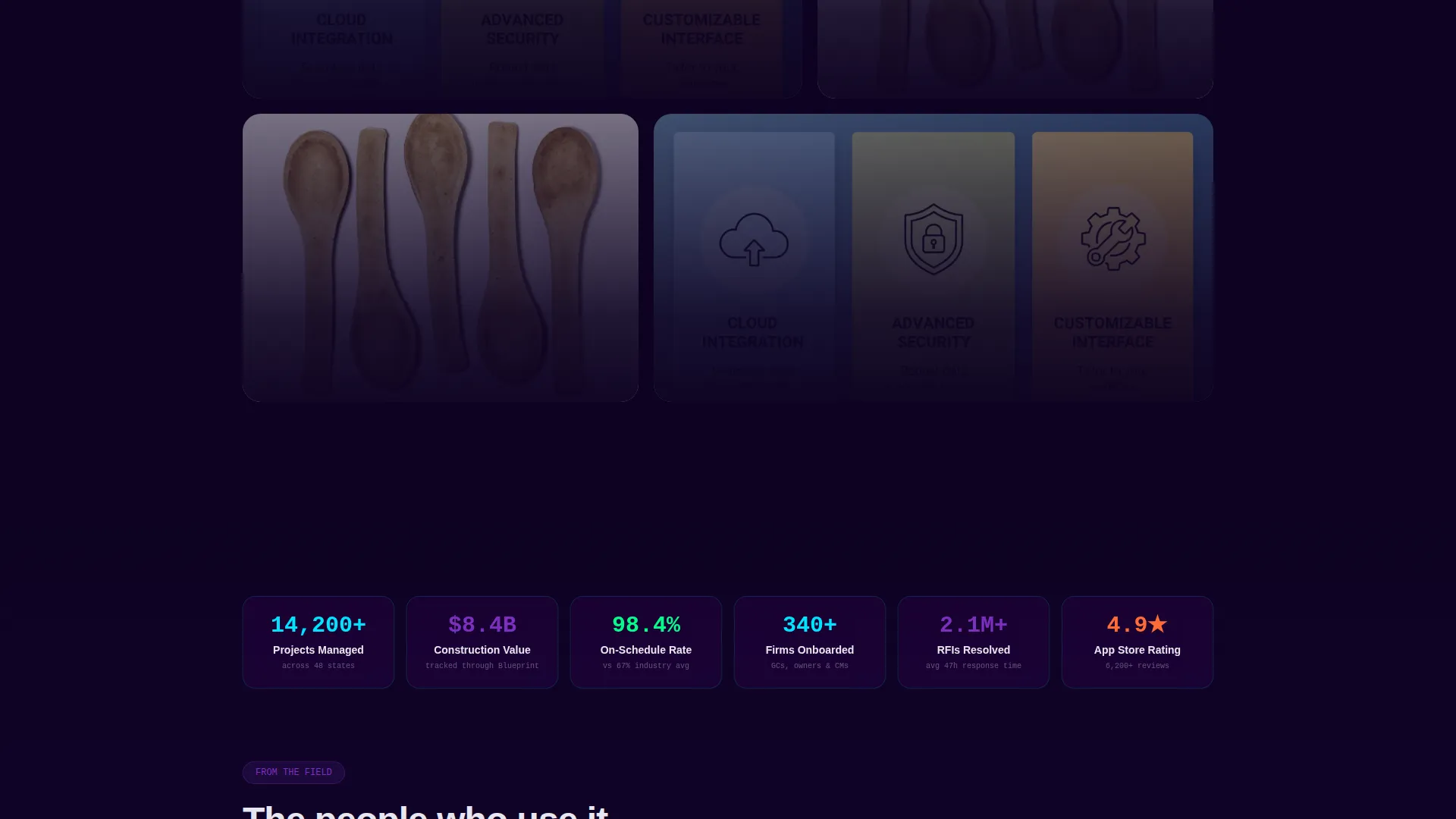1456x819 pixels.
Task: Click the FROM THE FIELD badge
Action: click(293, 772)
